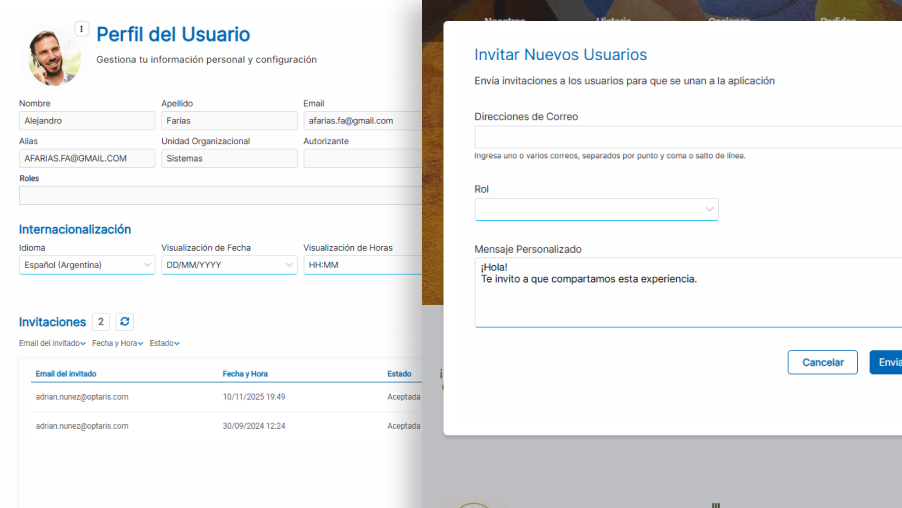Sort by Fecha y Hora column header
This screenshot has height=508, width=902.
245,374
